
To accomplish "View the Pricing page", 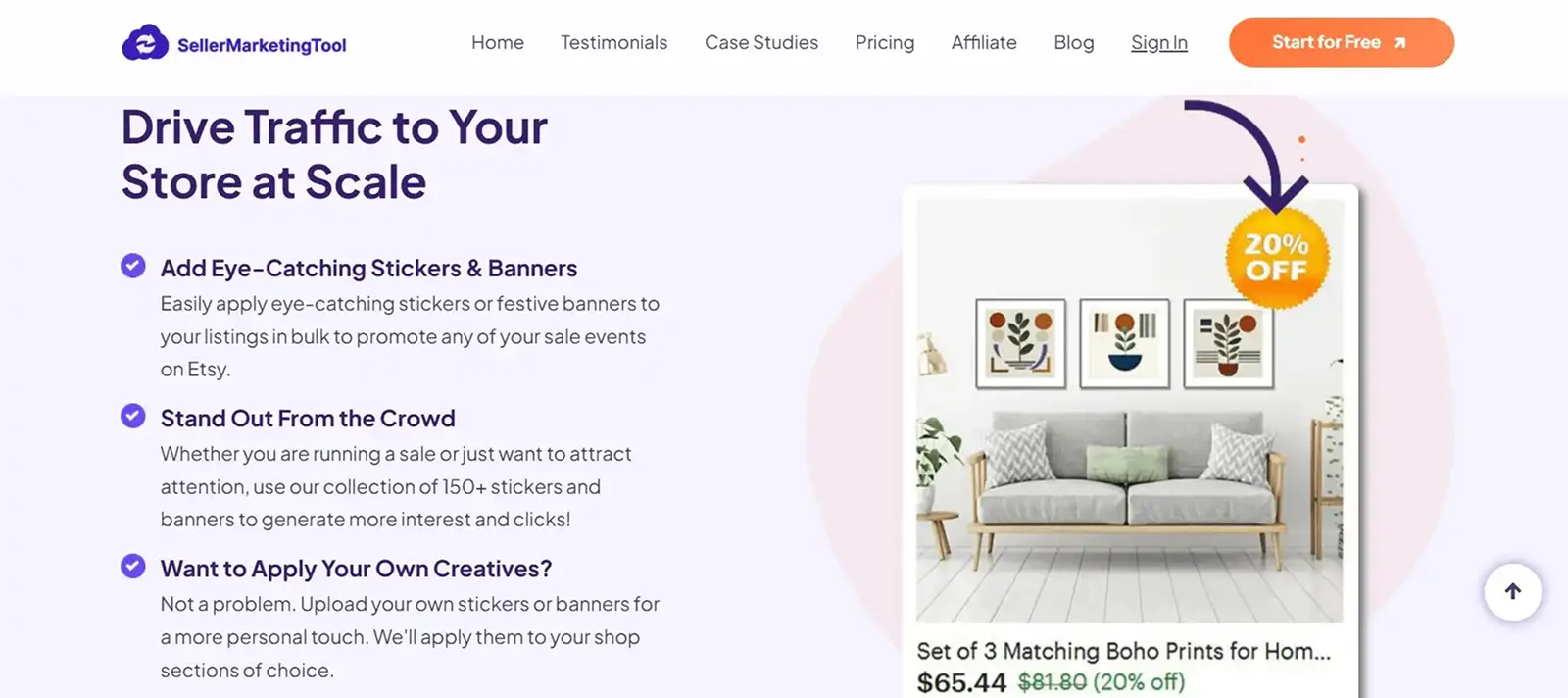I will click(885, 42).
